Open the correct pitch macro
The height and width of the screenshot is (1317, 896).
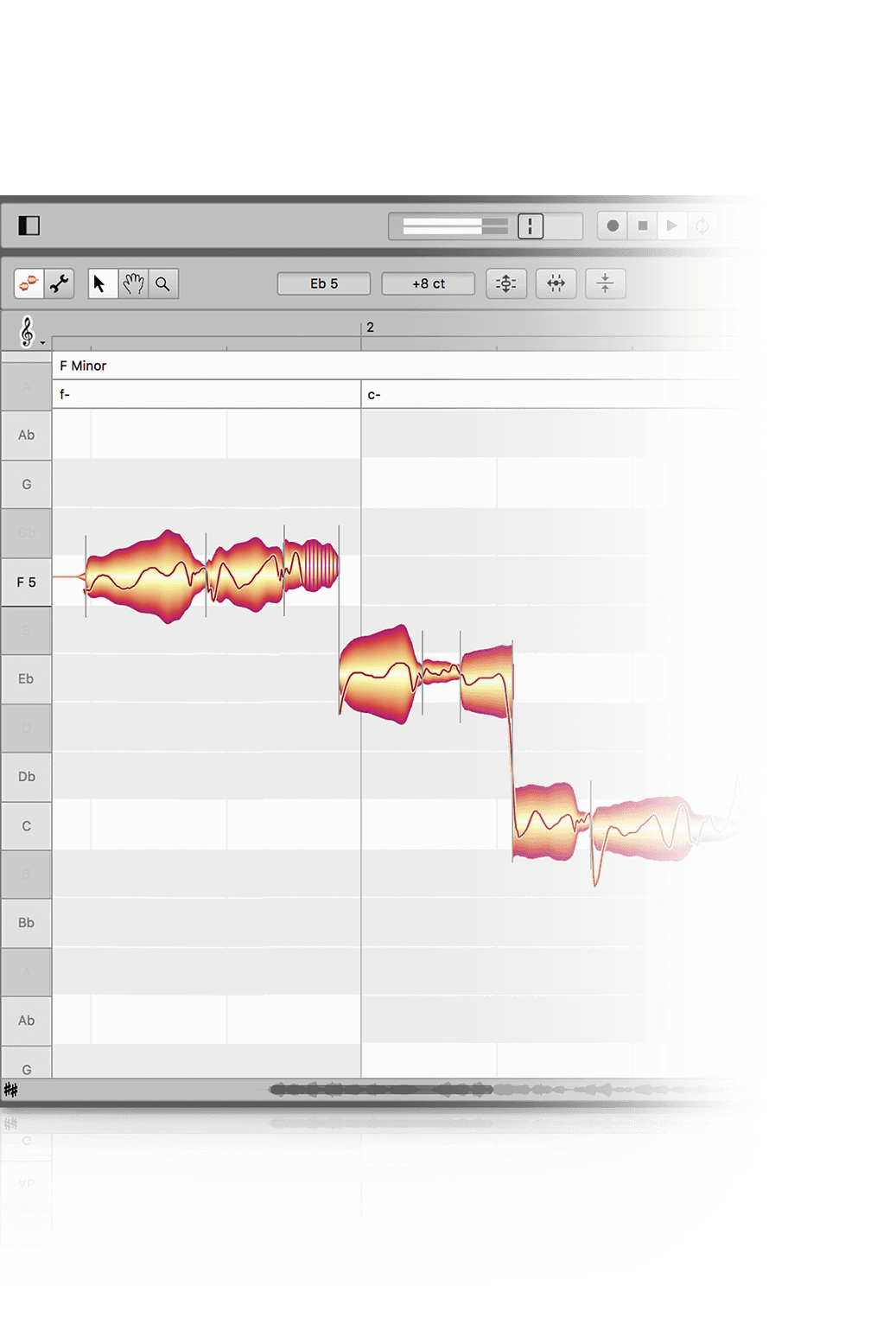(506, 283)
